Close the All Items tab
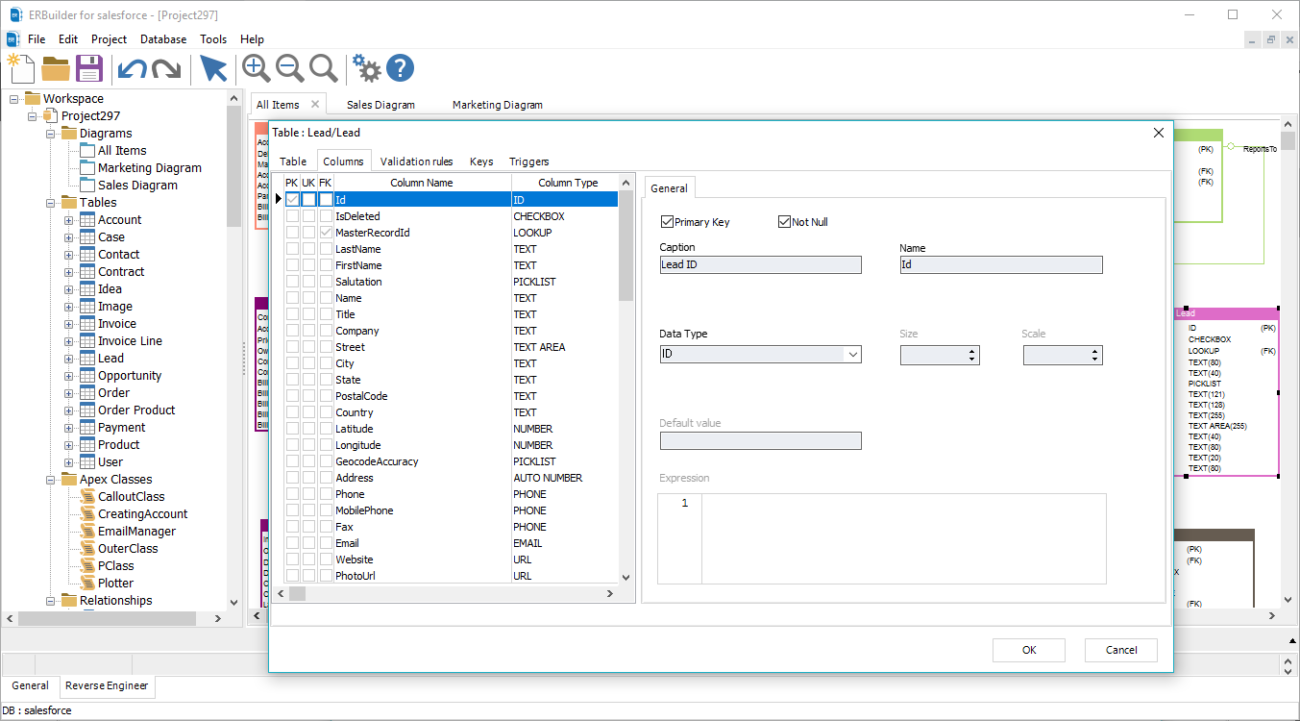Screen dimensions: 1300x721 (315, 104)
